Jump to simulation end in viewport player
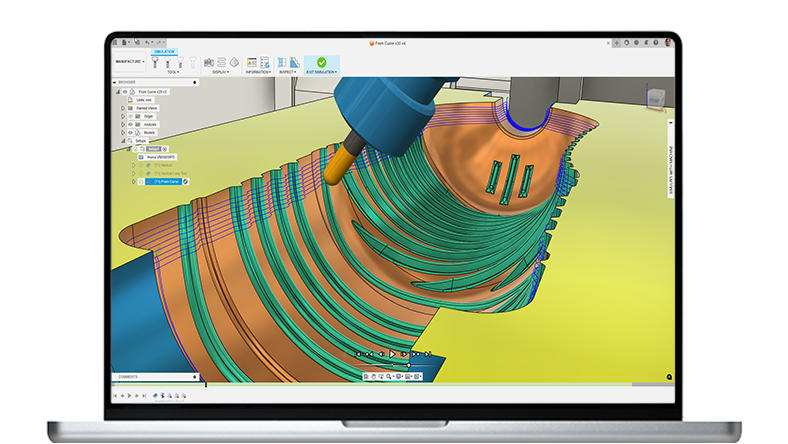The width and height of the screenshot is (788, 444). 428,354
